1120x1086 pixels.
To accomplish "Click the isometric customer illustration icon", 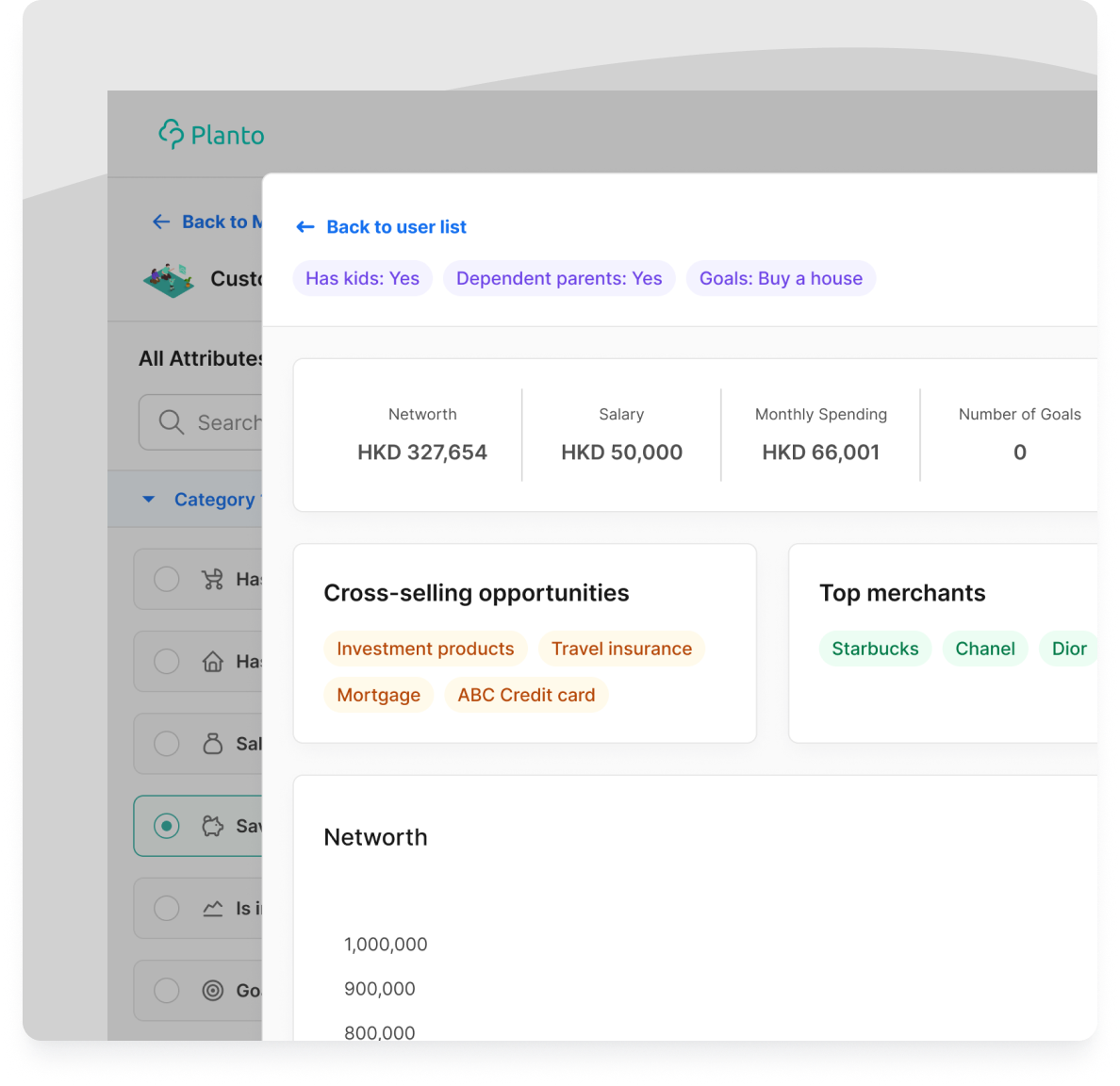I will (x=169, y=280).
